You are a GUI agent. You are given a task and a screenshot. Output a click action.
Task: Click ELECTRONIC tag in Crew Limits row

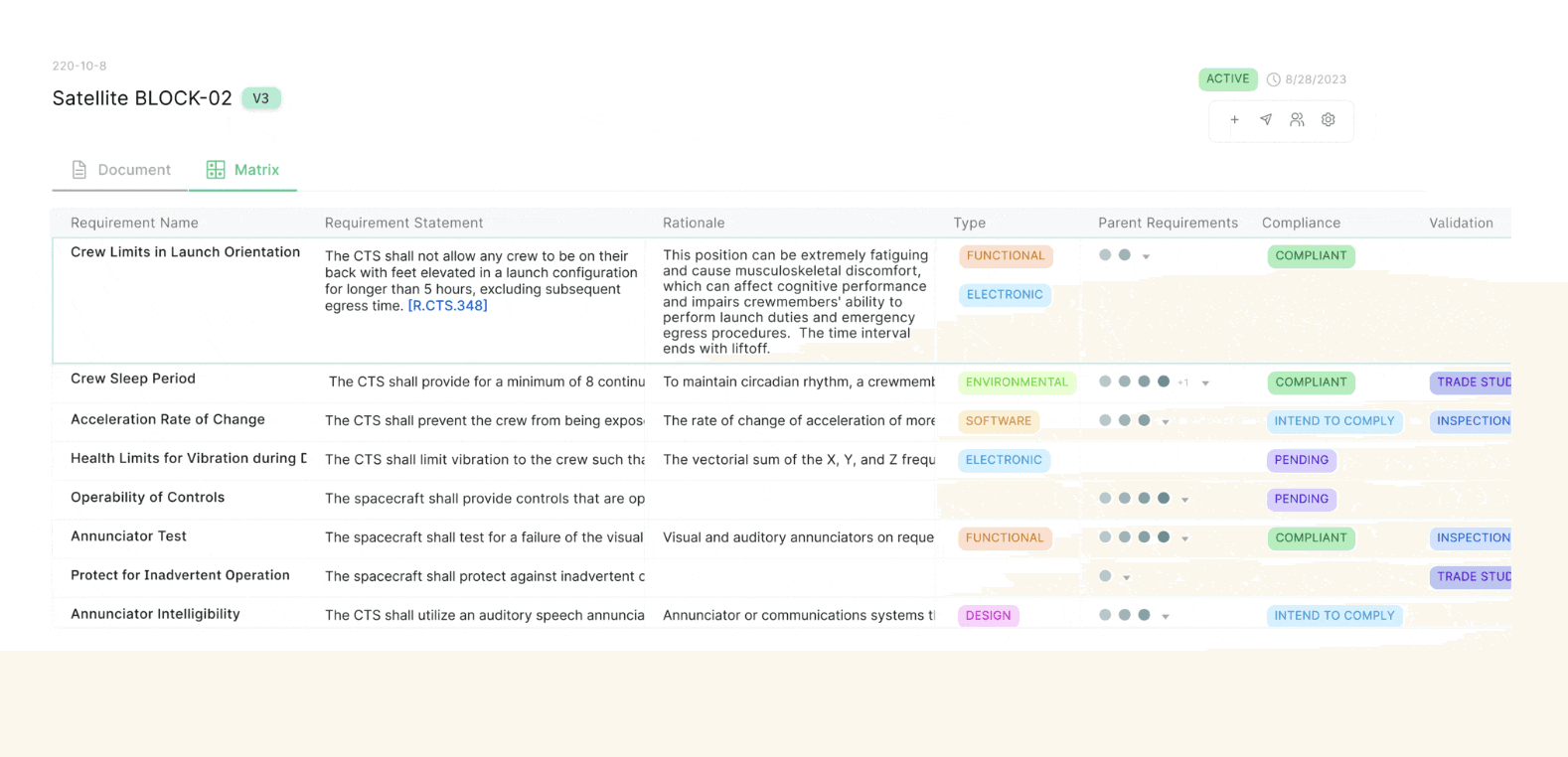click(x=1005, y=294)
